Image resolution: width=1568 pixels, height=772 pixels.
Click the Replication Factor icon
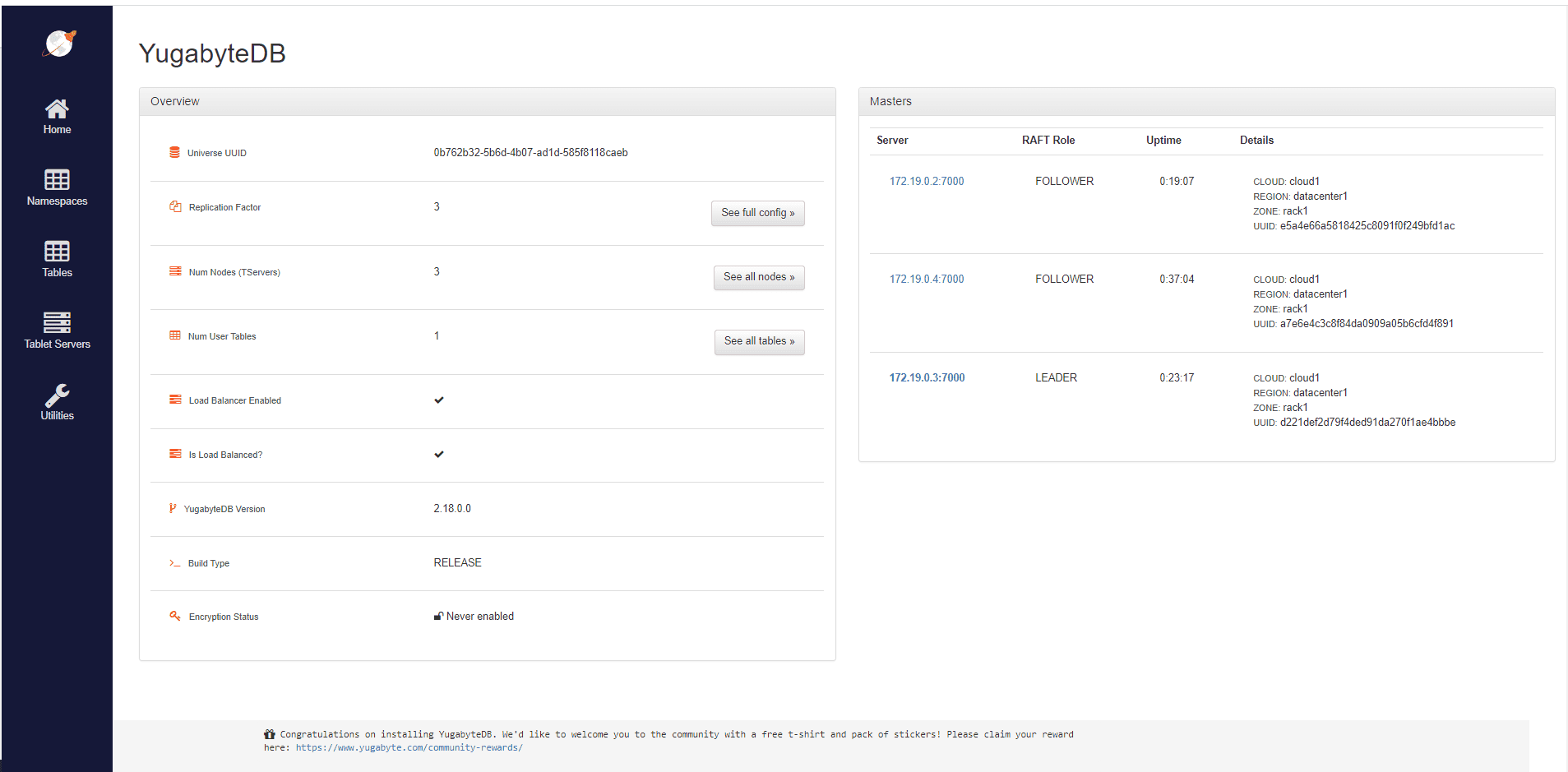tap(175, 206)
